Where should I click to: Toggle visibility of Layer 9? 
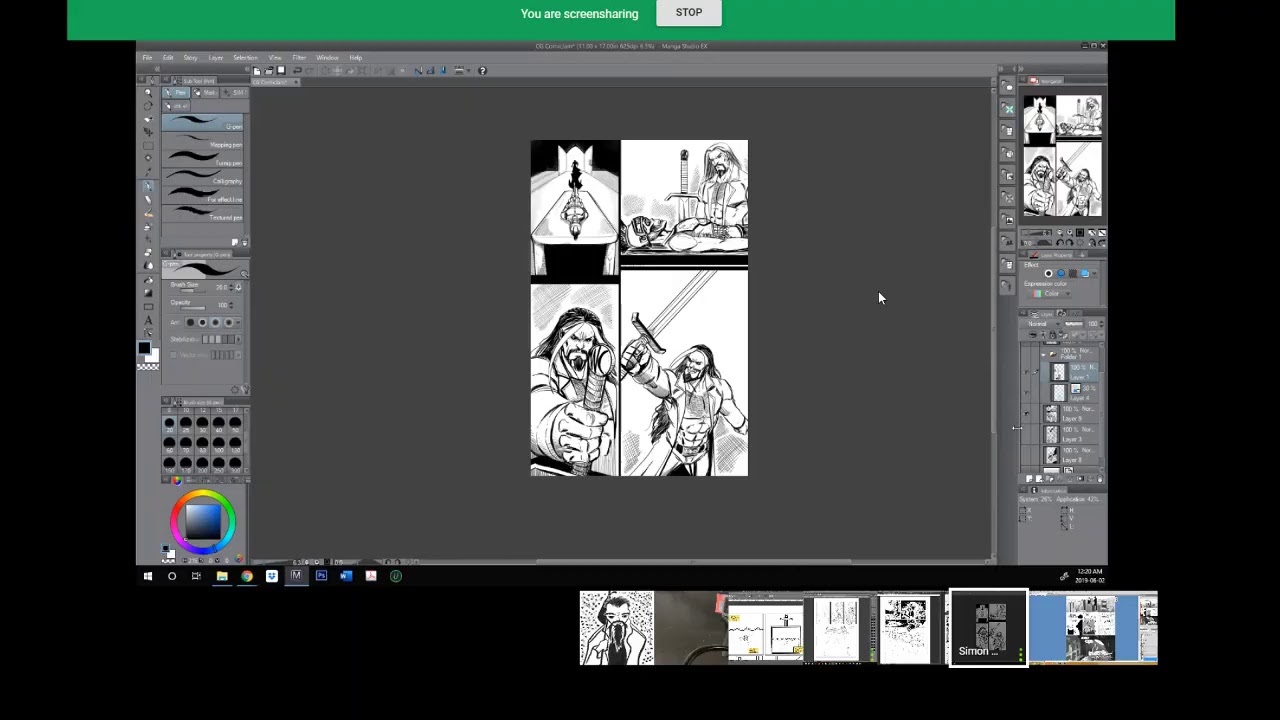(1027, 414)
